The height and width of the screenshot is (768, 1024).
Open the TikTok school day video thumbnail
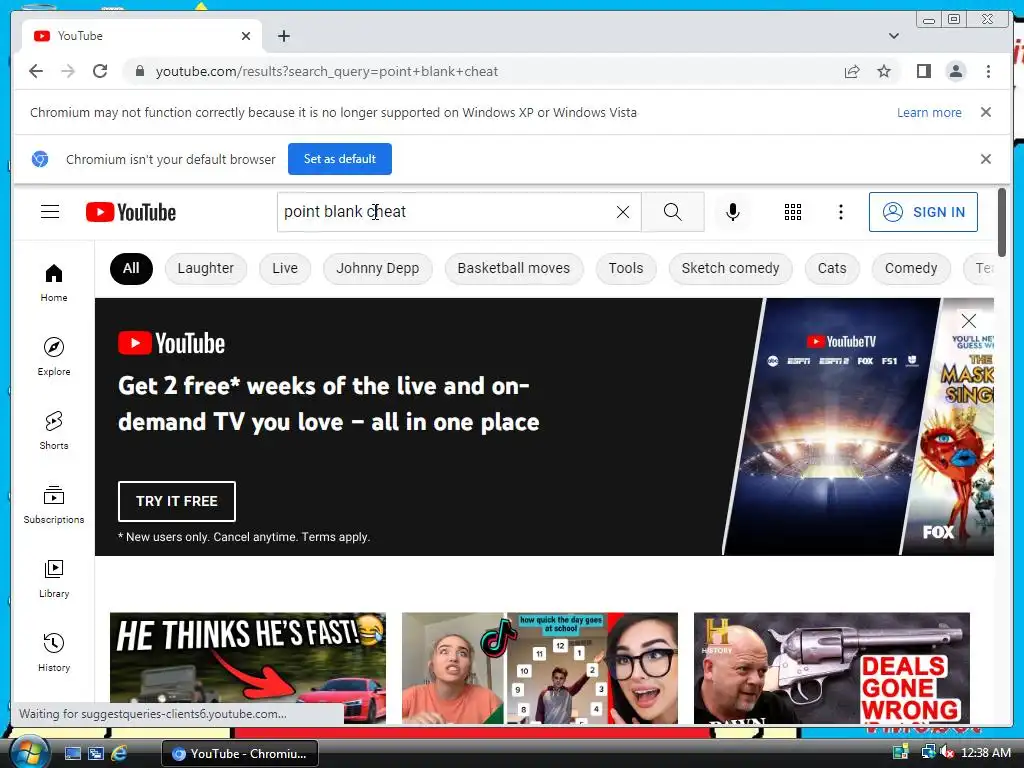[539, 667]
